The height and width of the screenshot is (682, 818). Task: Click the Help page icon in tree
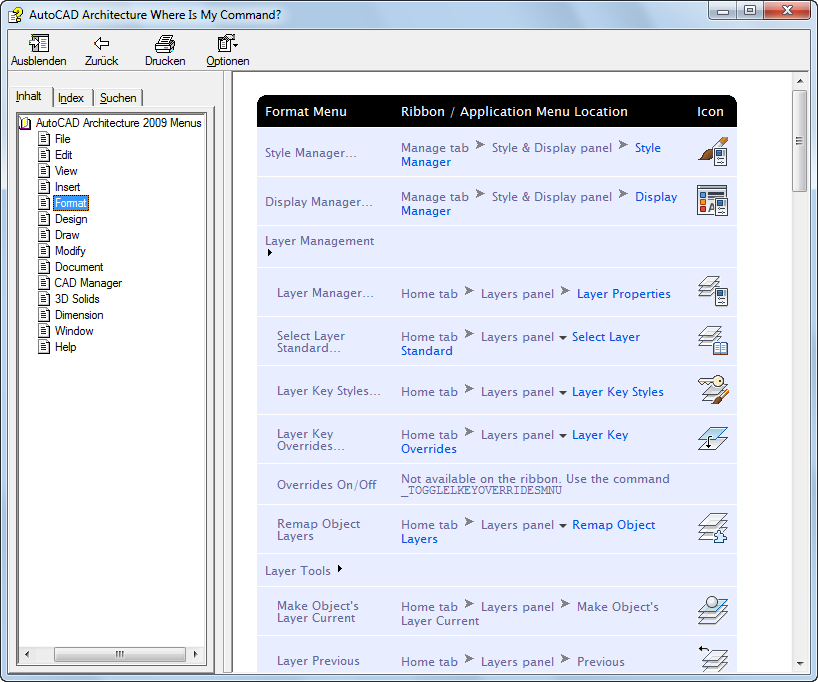tap(44, 347)
